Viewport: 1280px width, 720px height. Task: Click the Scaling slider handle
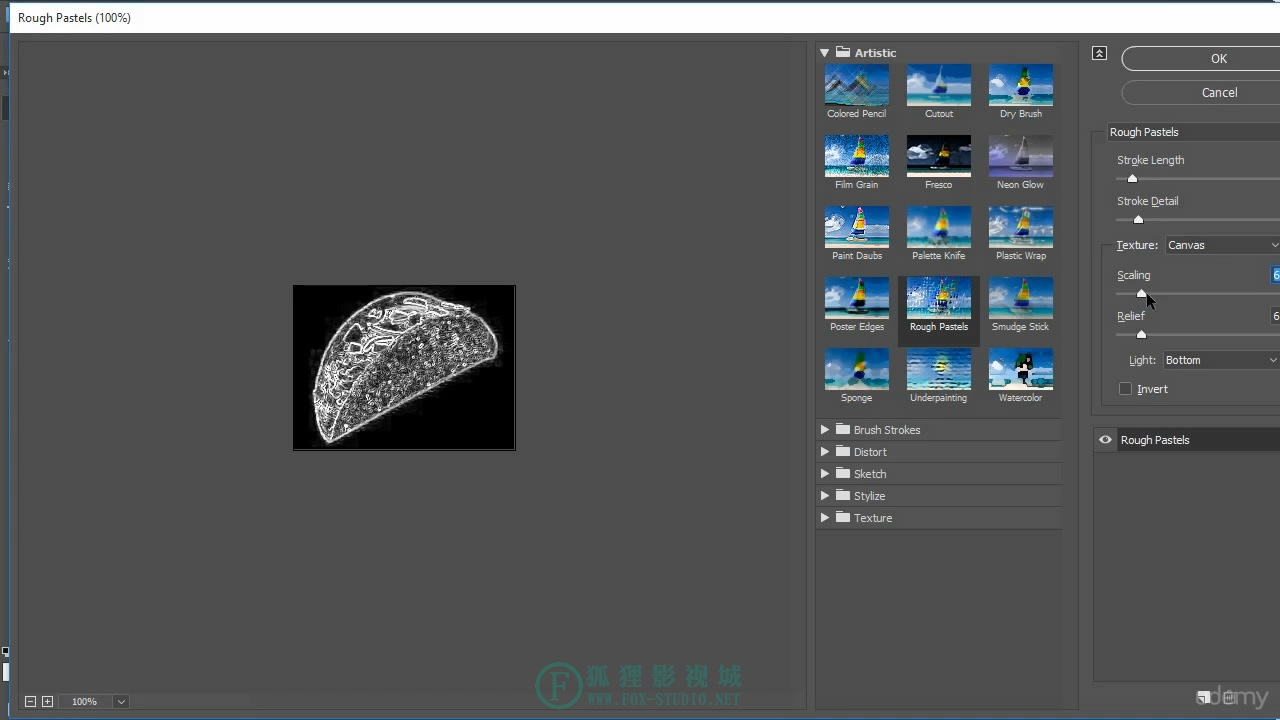coord(1141,294)
